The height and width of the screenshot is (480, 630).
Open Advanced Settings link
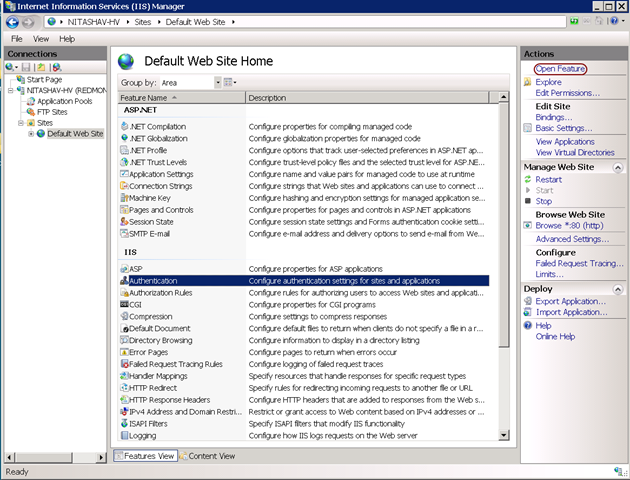pos(572,239)
